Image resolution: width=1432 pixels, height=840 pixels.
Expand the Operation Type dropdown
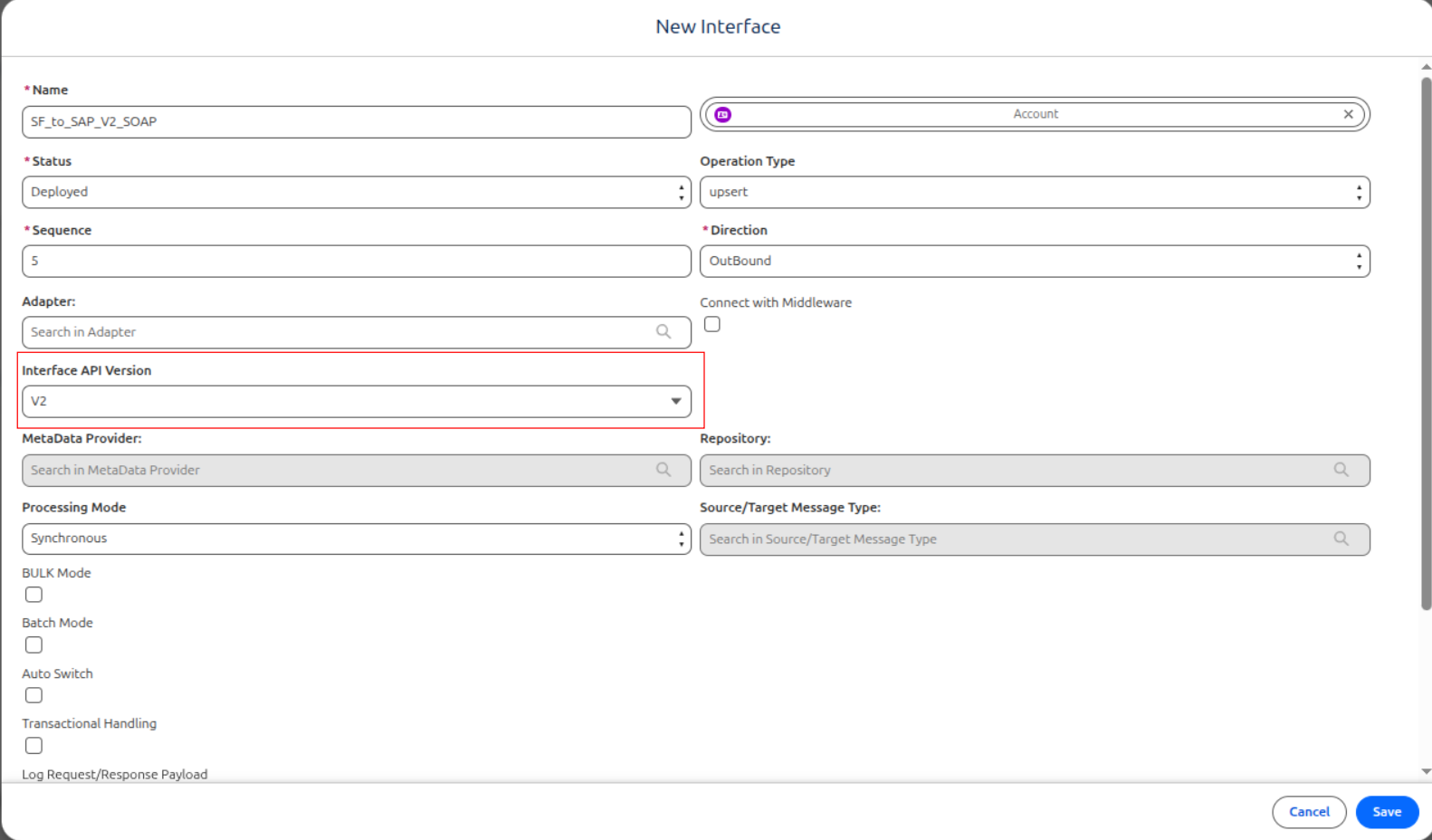pyautogui.click(x=1035, y=192)
